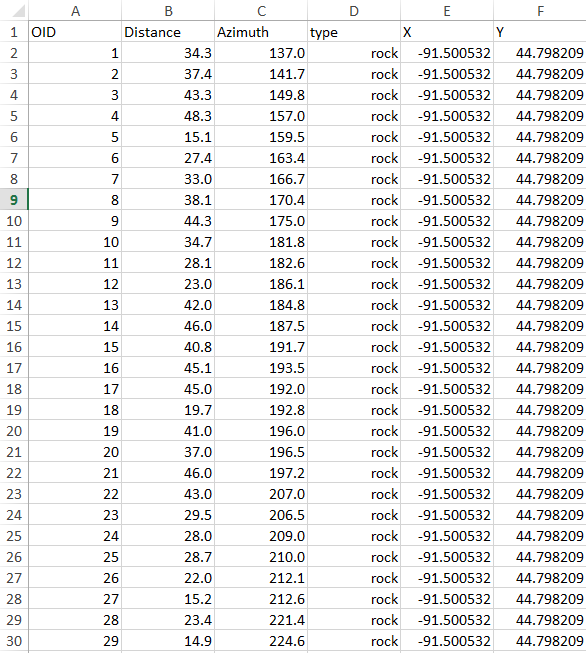Viewport: 586px width, 653px height.
Task: Select Azimuth cell 181.8
Action: (261, 242)
